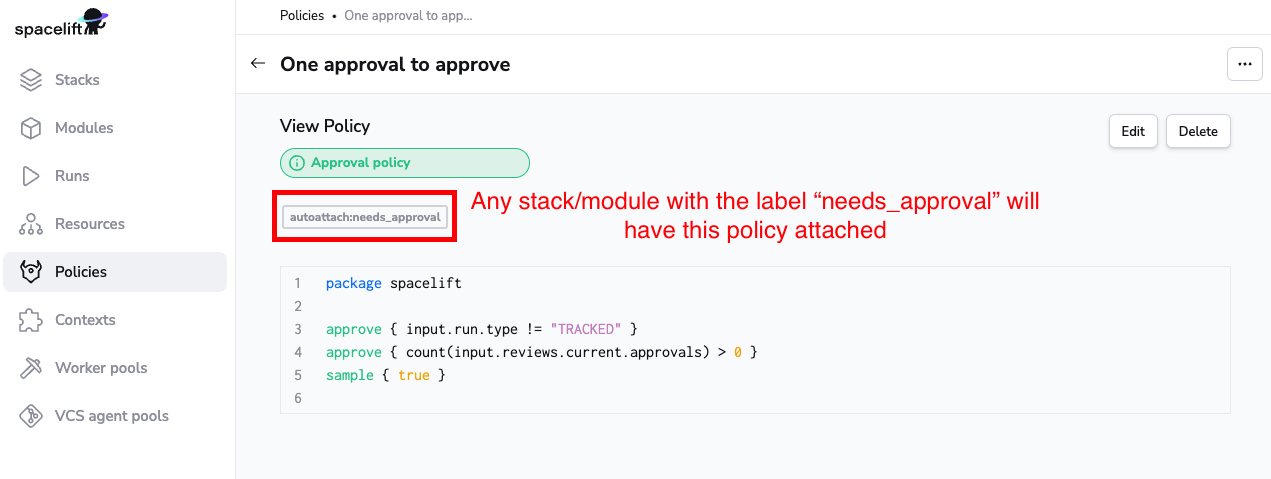This screenshot has height=479, width=1271.
Task: Open Stacks via its layers icon
Action: tap(31, 80)
